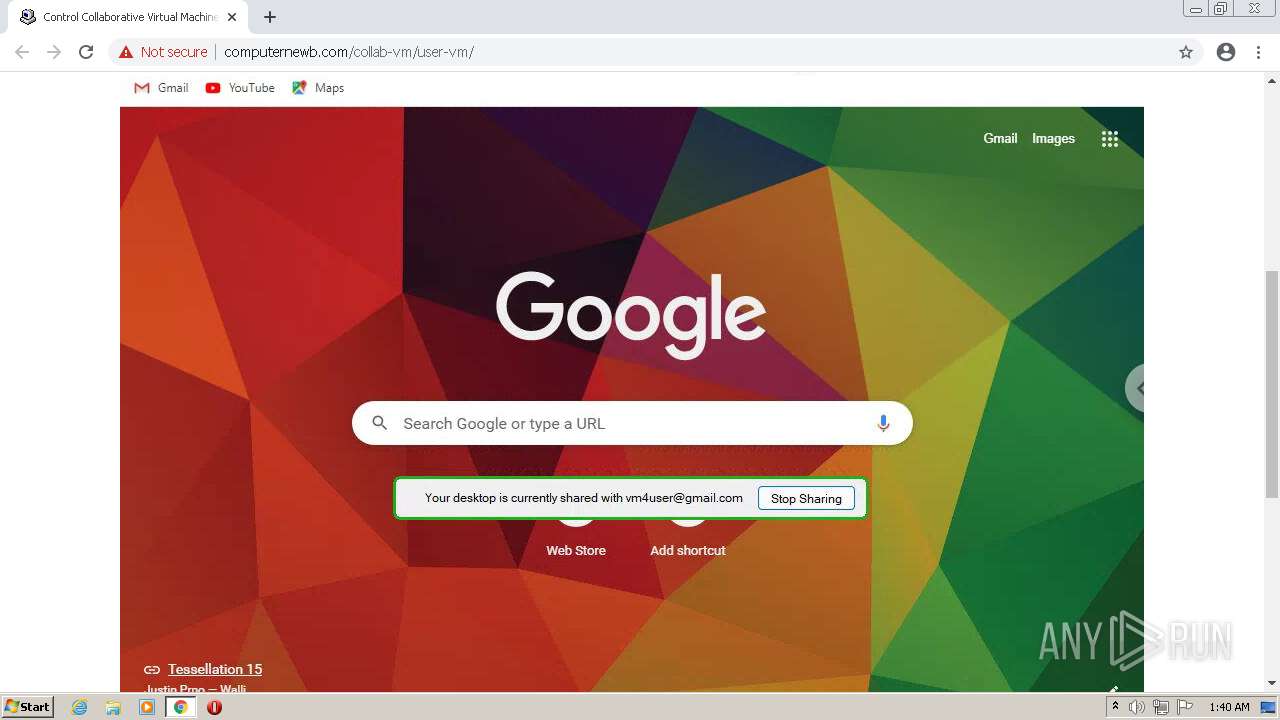The width and height of the screenshot is (1280, 720).
Task: Click the Not secure warning icon
Action: tap(125, 52)
